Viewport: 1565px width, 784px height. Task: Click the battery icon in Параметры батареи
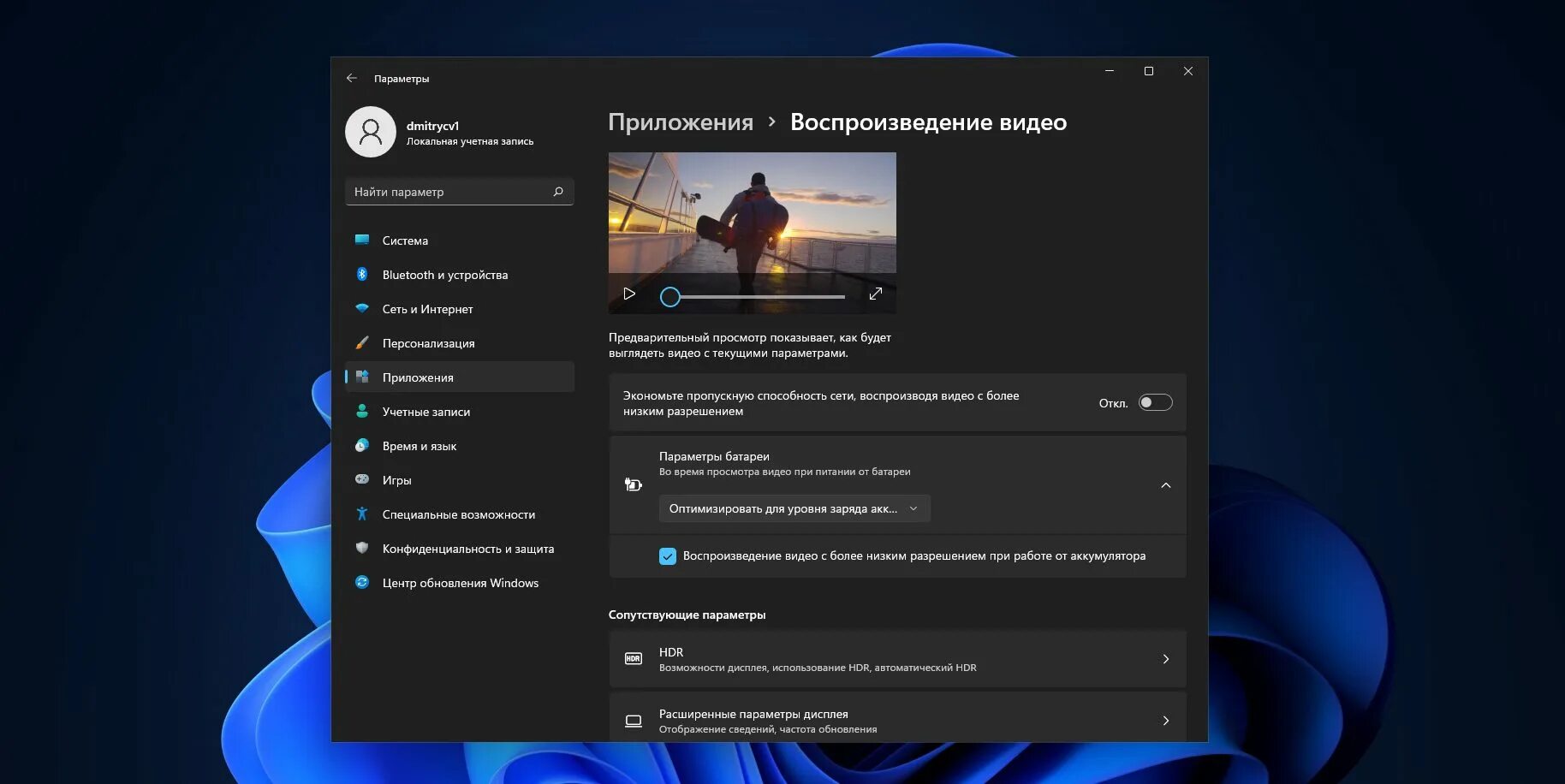click(x=634, y=484)
